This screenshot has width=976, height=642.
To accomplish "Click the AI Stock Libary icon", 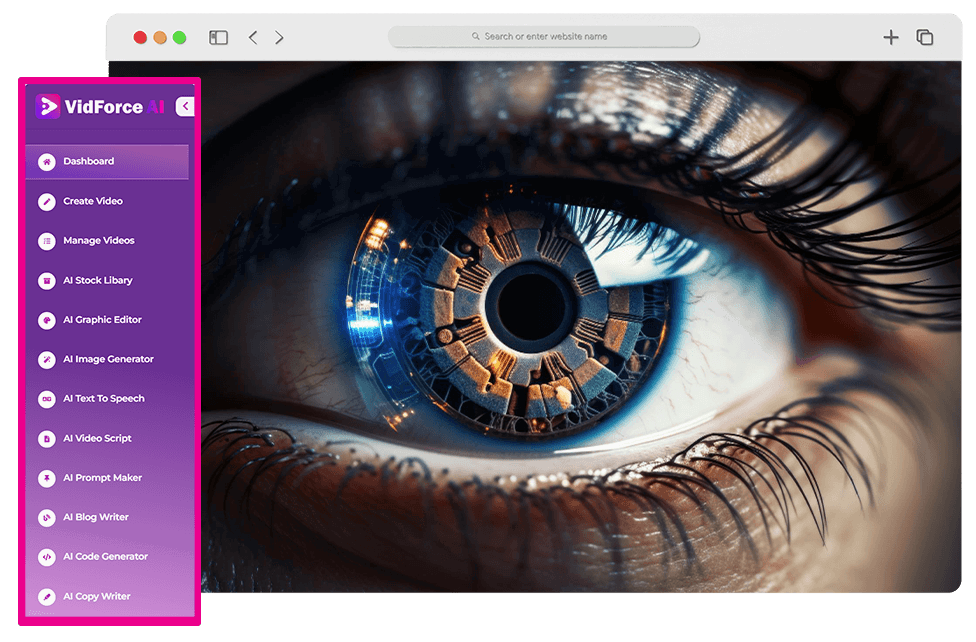I will [x=46, y=281].
